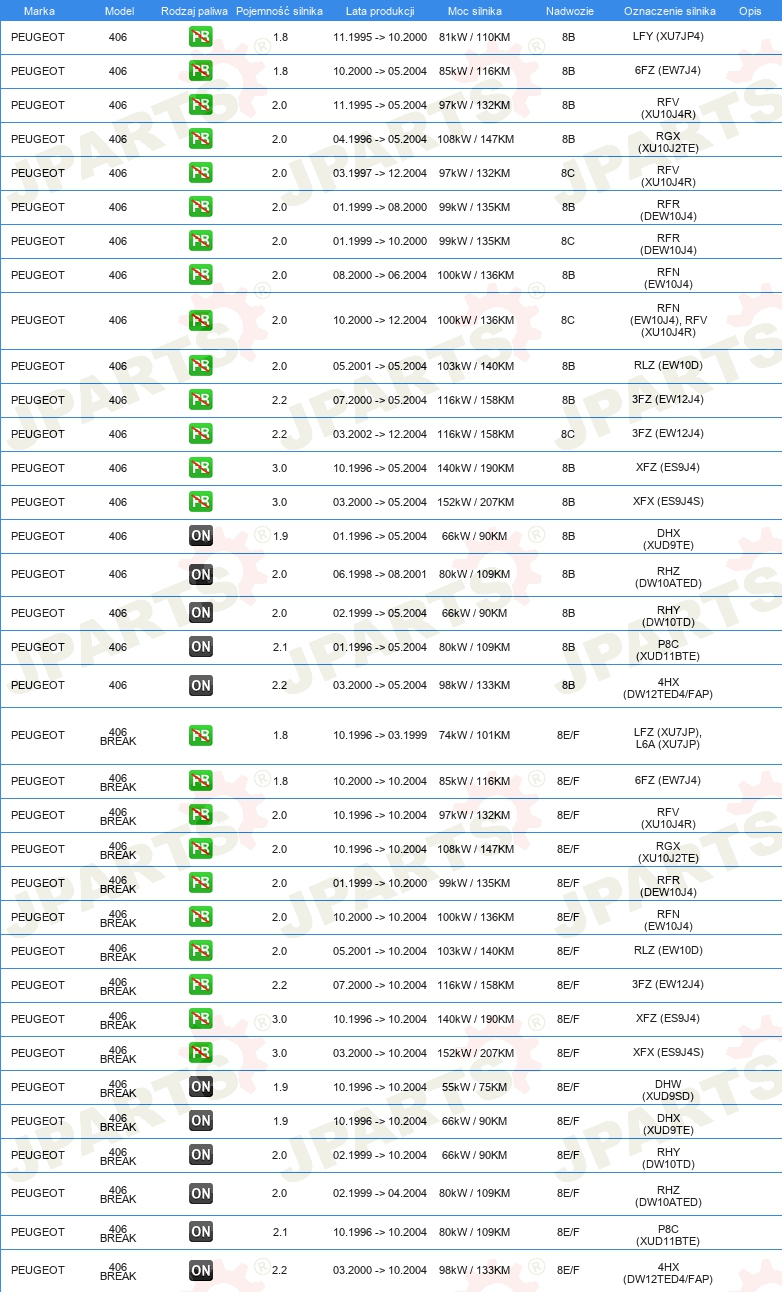The height and width of the screenshot is (1292, 782).
Task: Click diesel ON icon in P8C 8B row
Action: pyautogui.click(x=200, y=647)
